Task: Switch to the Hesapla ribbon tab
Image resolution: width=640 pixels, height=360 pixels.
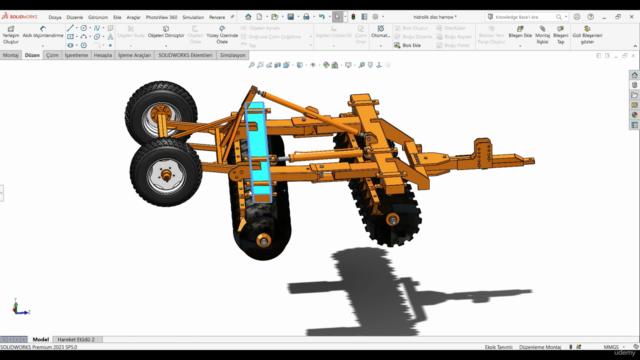Action: [103, 55]
